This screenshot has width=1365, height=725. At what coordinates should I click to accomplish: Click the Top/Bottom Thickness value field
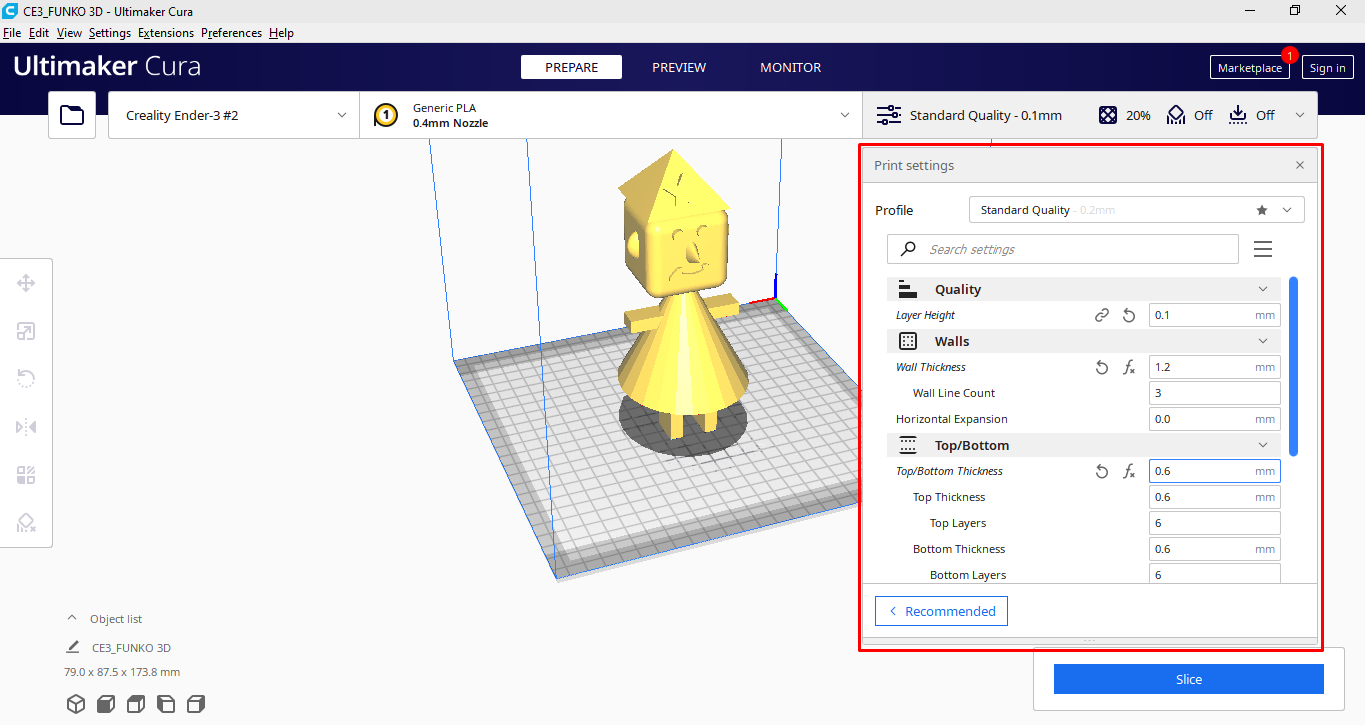coord(1214,471)
